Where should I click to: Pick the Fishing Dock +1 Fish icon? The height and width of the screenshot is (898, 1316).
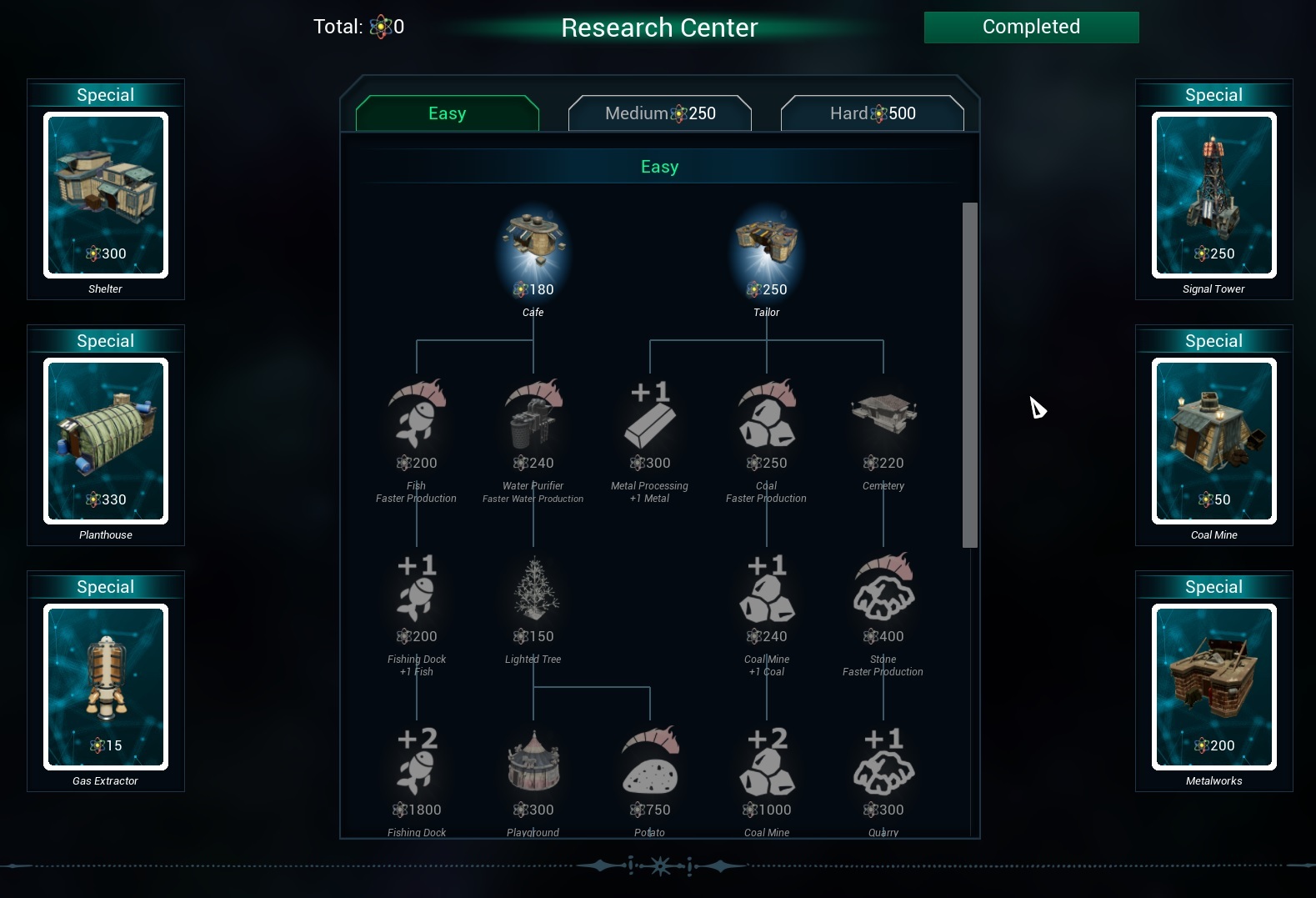[x=417, y=588]
